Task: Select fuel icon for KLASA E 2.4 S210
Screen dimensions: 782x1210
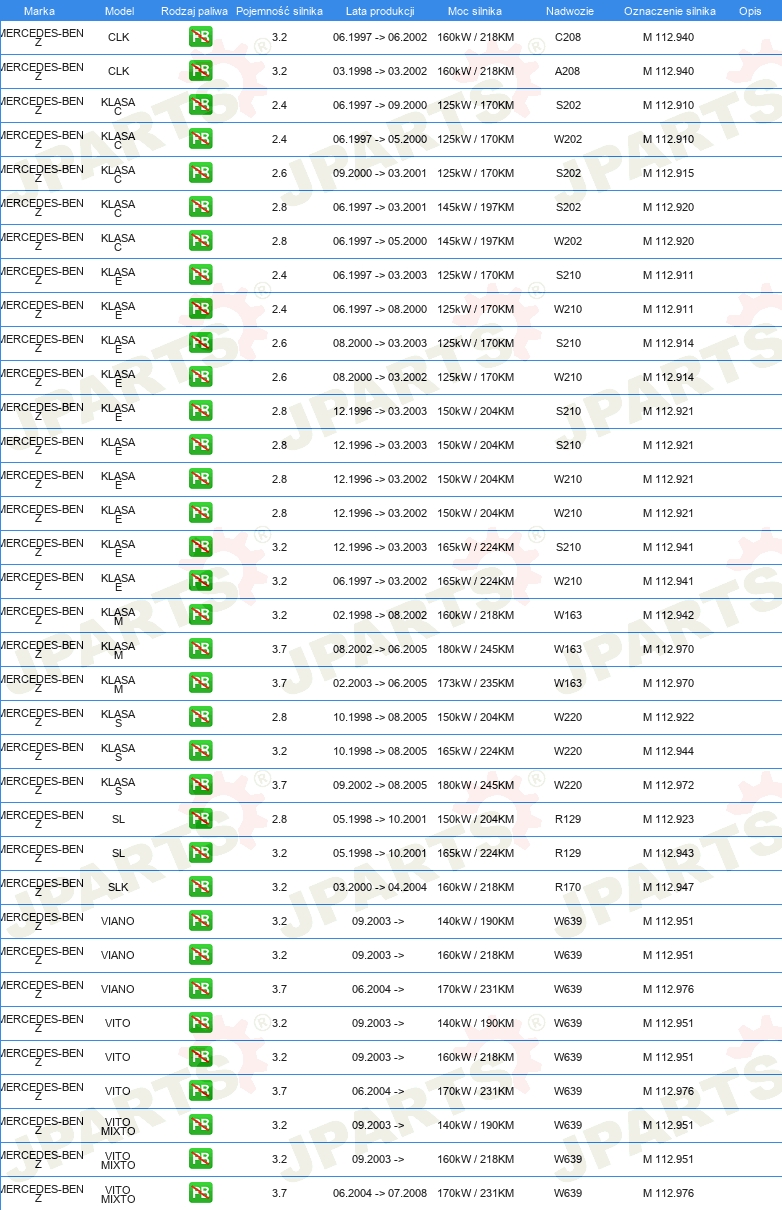Action: pyautogui.click(x=200, y=276)
